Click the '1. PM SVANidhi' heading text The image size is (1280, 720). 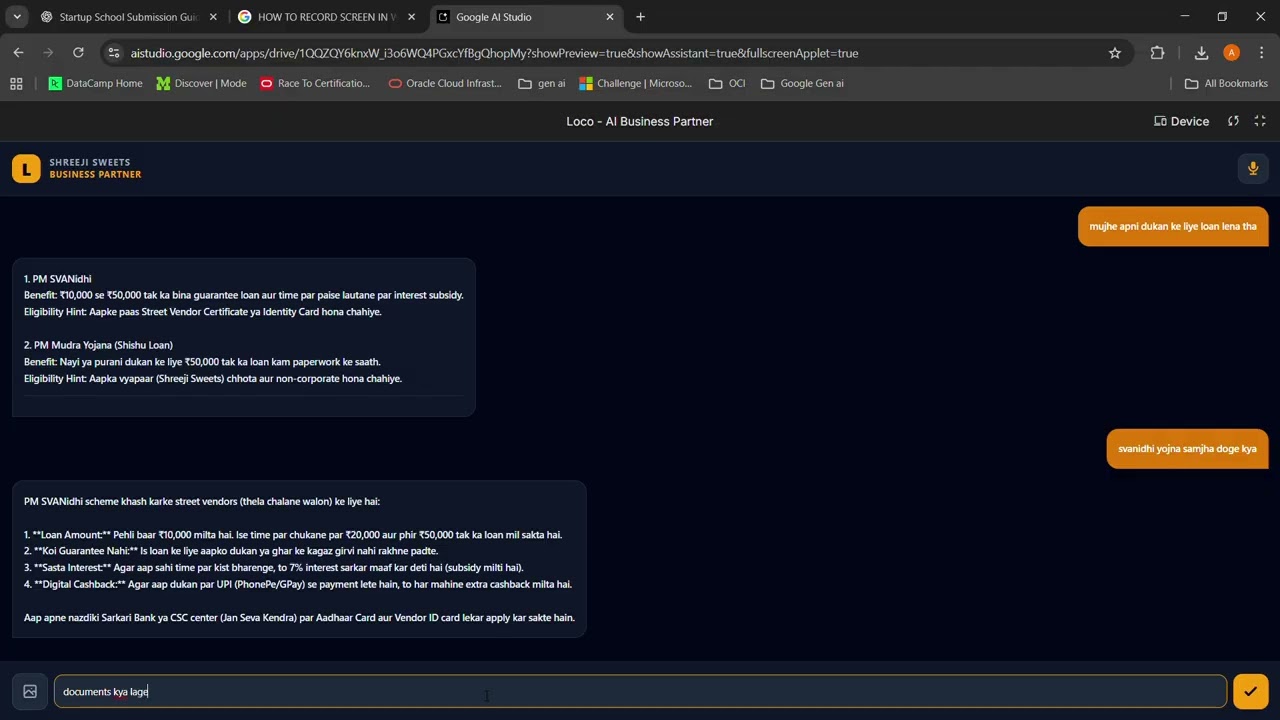pos(58,279)
